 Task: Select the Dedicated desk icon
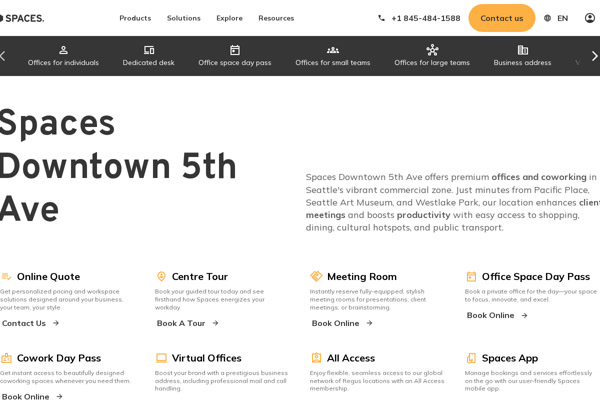148,50
